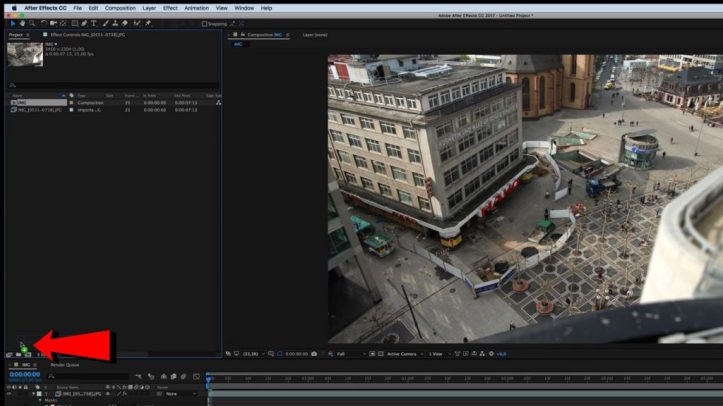Image resolution: width=723 pixels, height=406 pixels.
Task: Select the Selection arrow tool
Action: coord(13,23)
